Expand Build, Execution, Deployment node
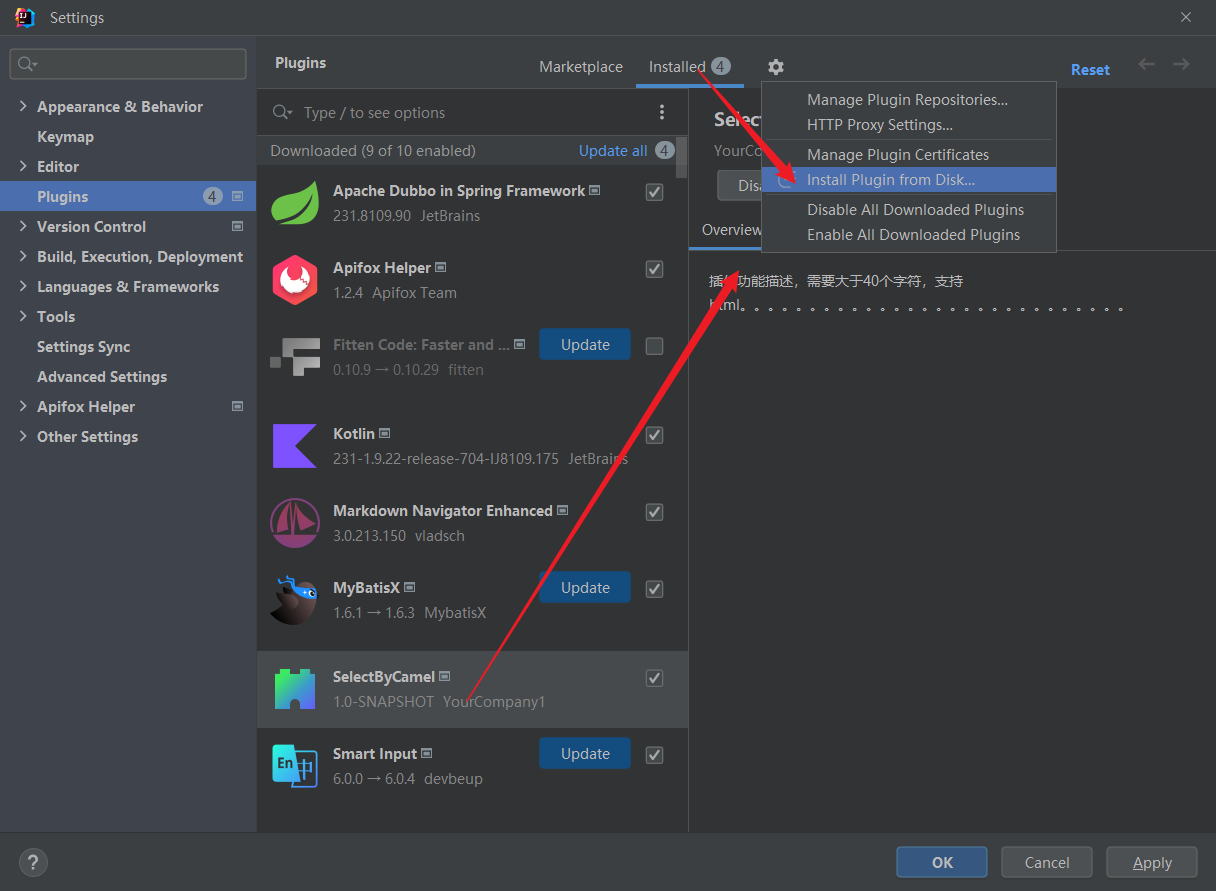The image size is (1216, 891). coord(23,256)
